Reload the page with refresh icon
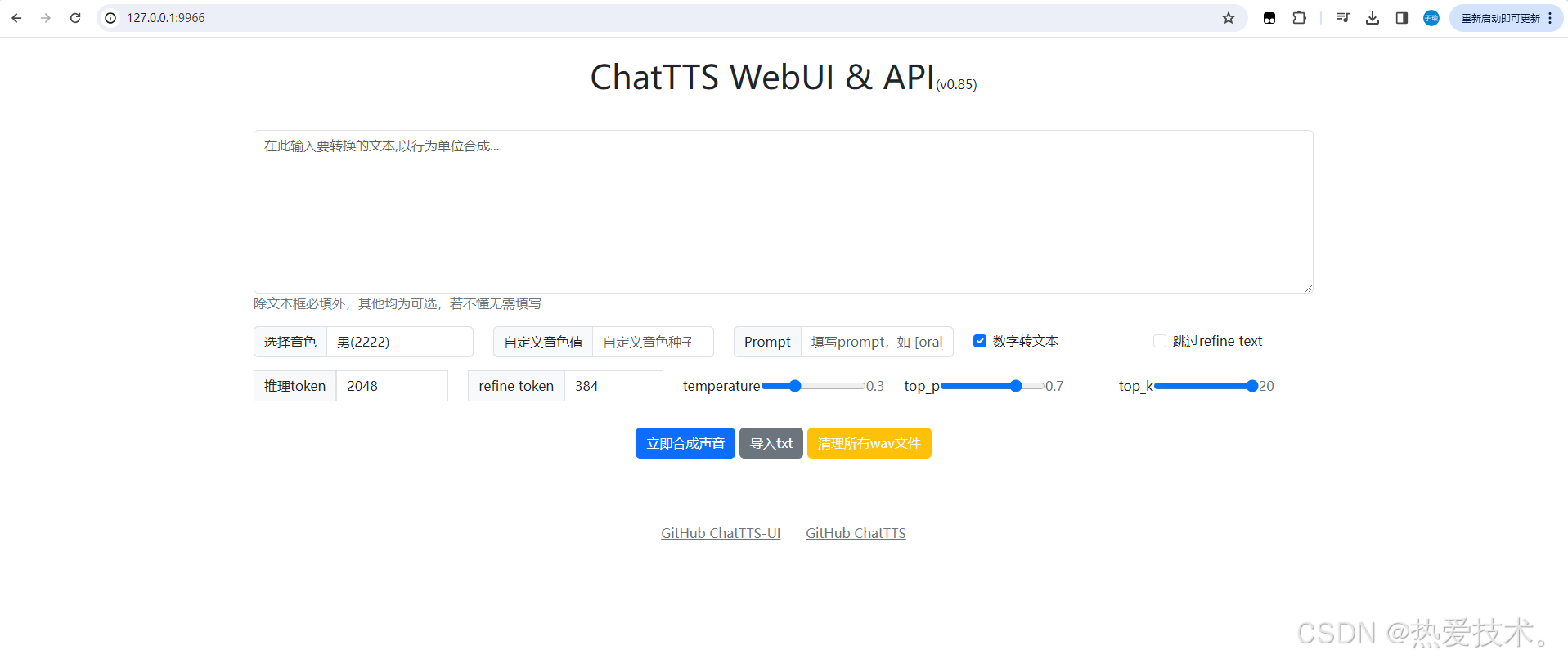 tap(75, 18)
